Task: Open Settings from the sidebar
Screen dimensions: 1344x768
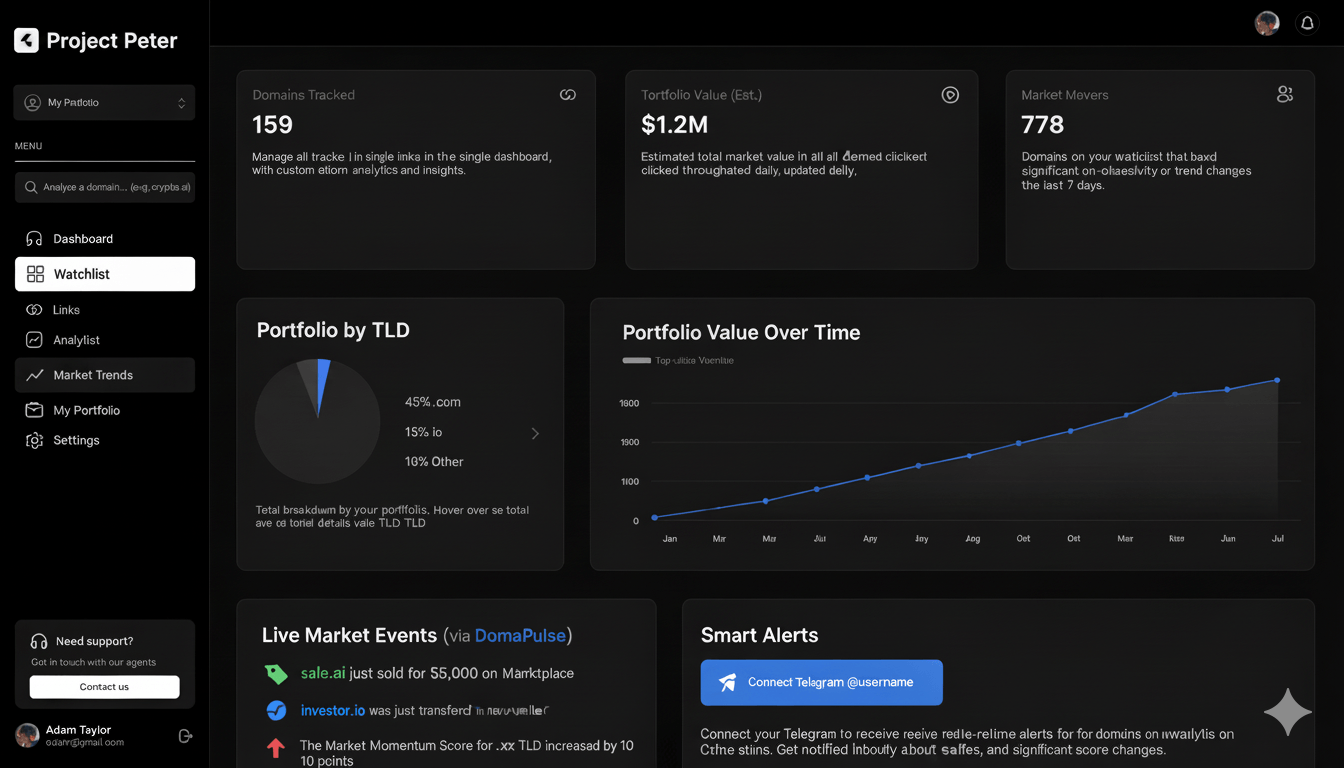Action: click(x=76, y=440)
